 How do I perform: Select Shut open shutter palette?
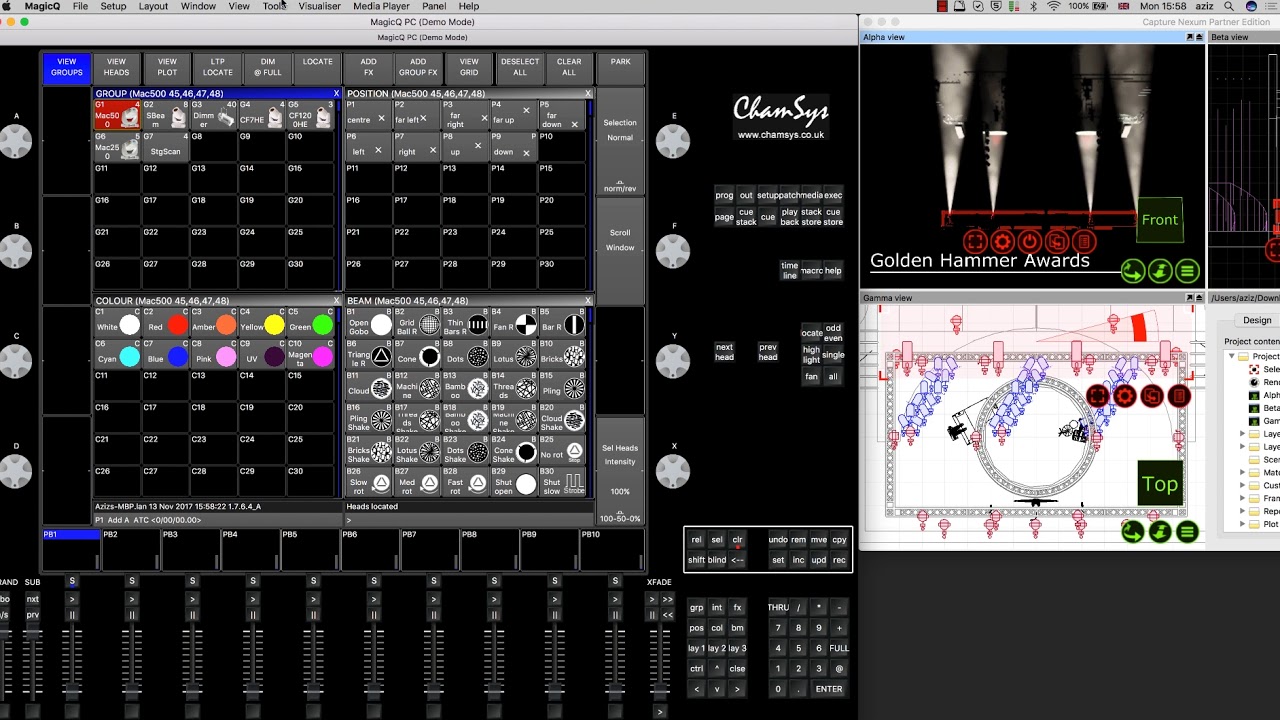click(x=515, y=484)
